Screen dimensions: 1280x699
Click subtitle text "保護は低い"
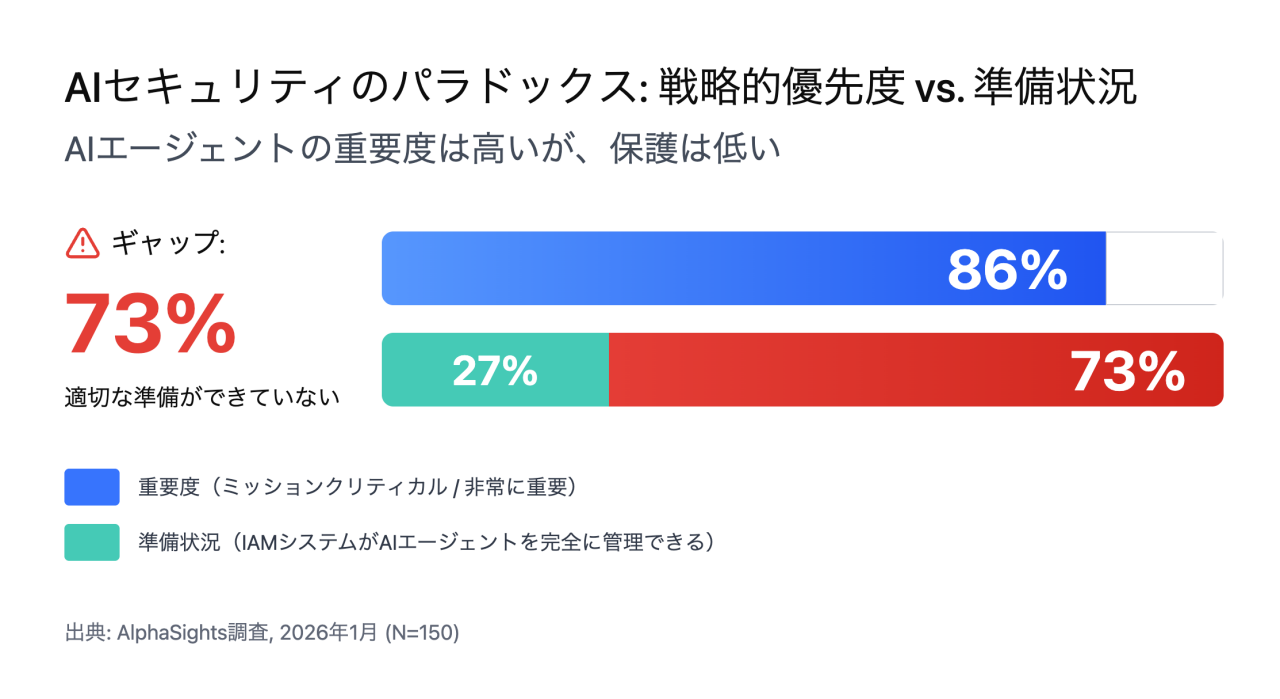click(695, 149)
